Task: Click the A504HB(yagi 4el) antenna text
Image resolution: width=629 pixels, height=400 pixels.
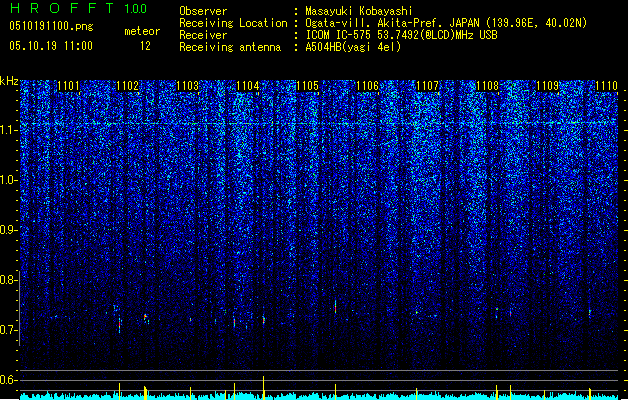Action: coord(353,47)
